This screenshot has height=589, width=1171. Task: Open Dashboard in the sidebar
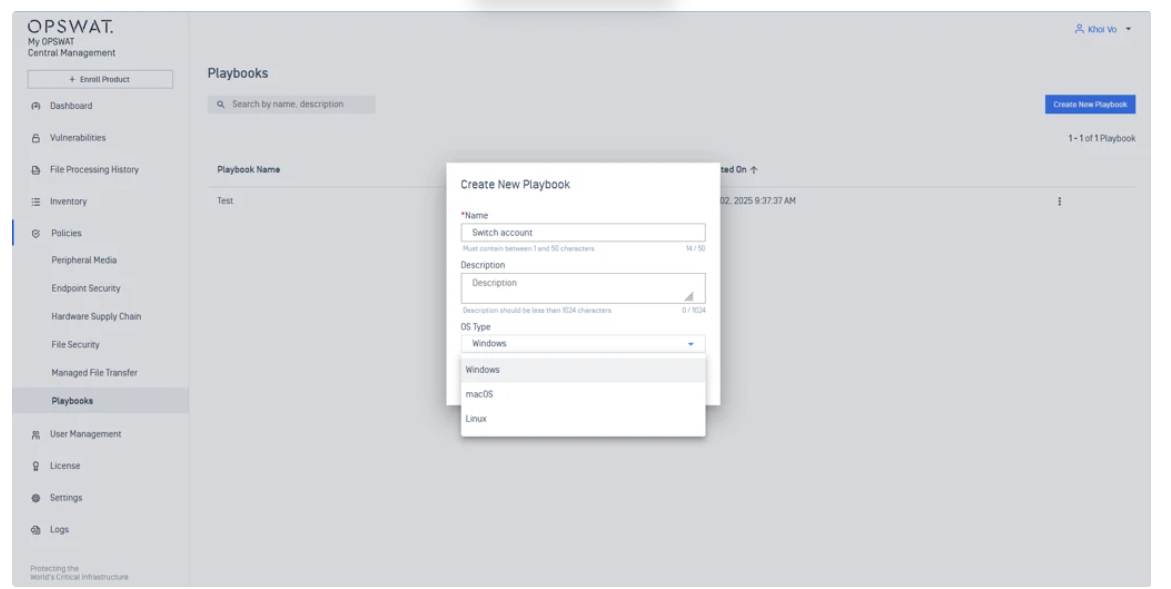[72, 106]
